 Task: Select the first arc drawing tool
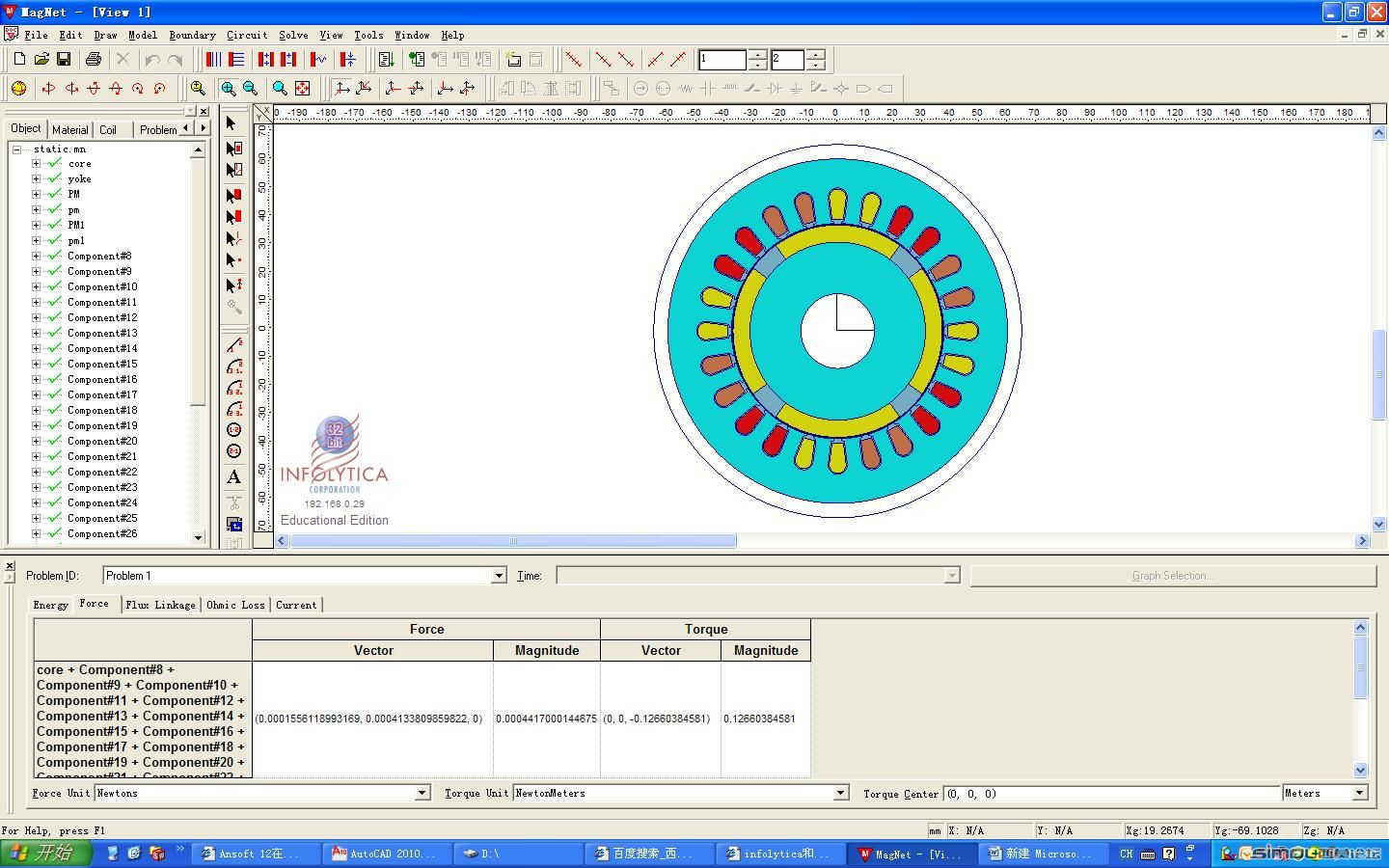pyautogui.click(x=233, y=366)
